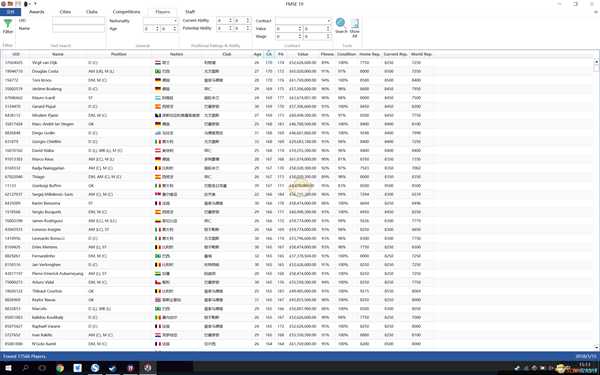Click the vertical scrollbar down arrow

point(596,347)
